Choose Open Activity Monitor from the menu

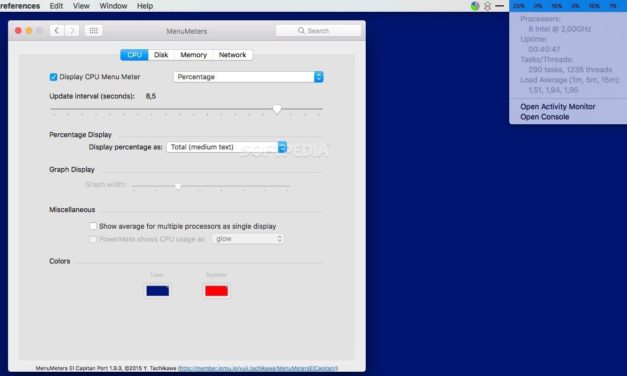click(557, 106)
